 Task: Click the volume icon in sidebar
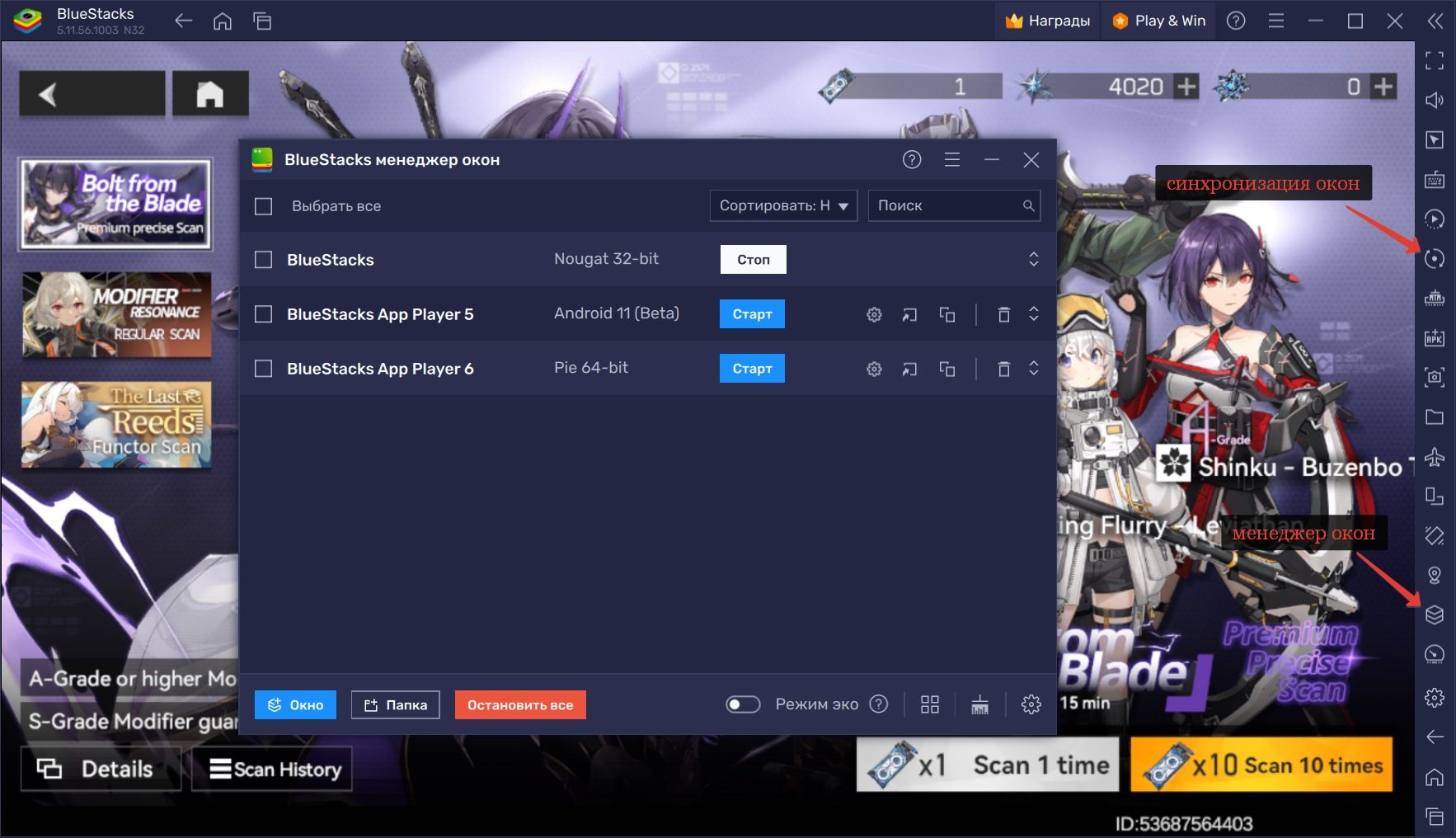(1435, 100)
